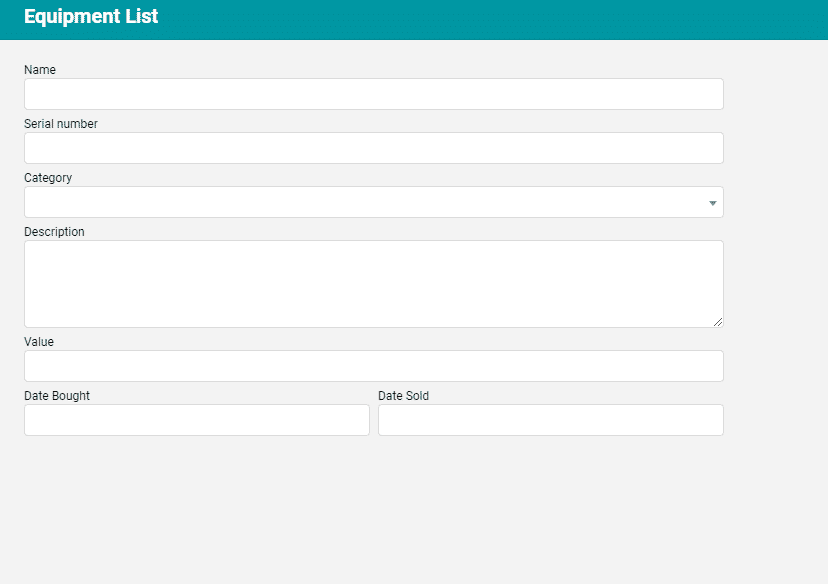The image size is (828, 584).
Task: Click the Serial number label
Action: tap(61, 124)
